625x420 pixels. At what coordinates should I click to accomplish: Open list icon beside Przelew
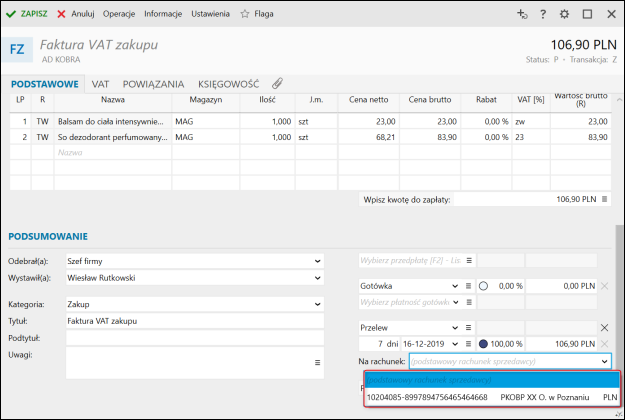[x=469, y=328]
